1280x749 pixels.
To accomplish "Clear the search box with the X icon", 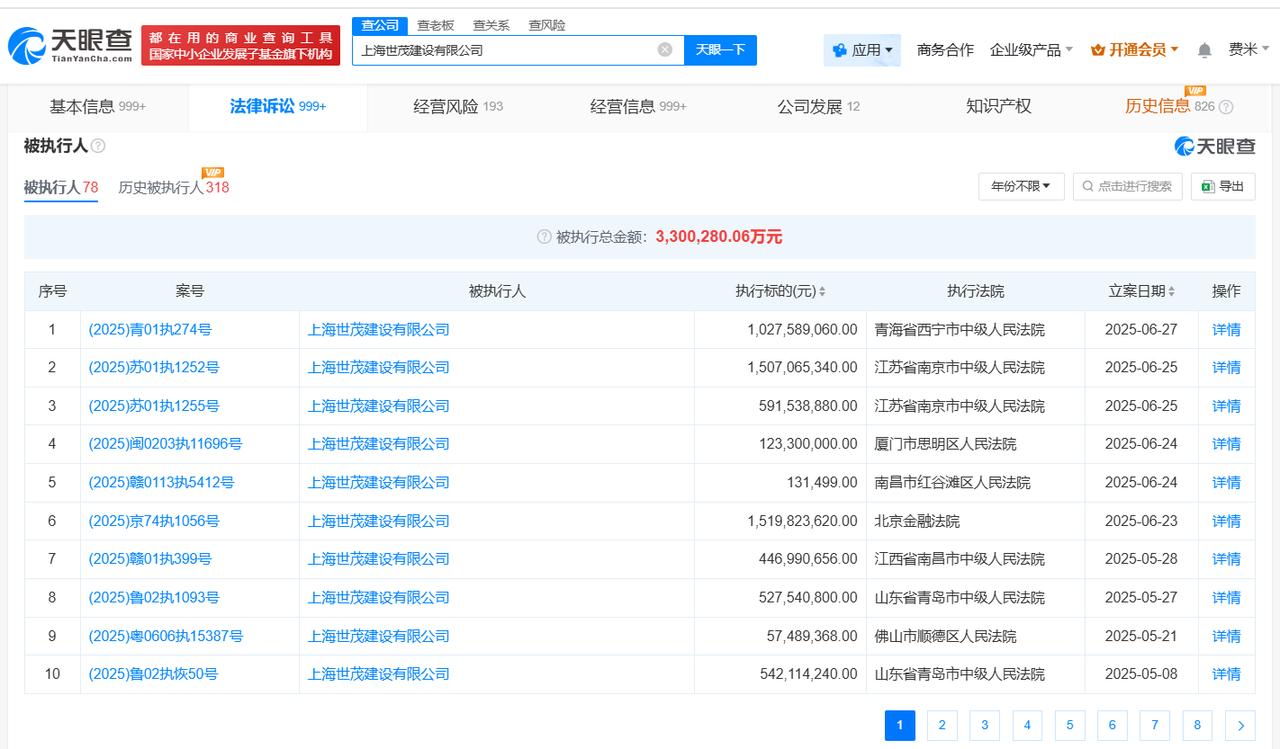I will coord(665,50).
